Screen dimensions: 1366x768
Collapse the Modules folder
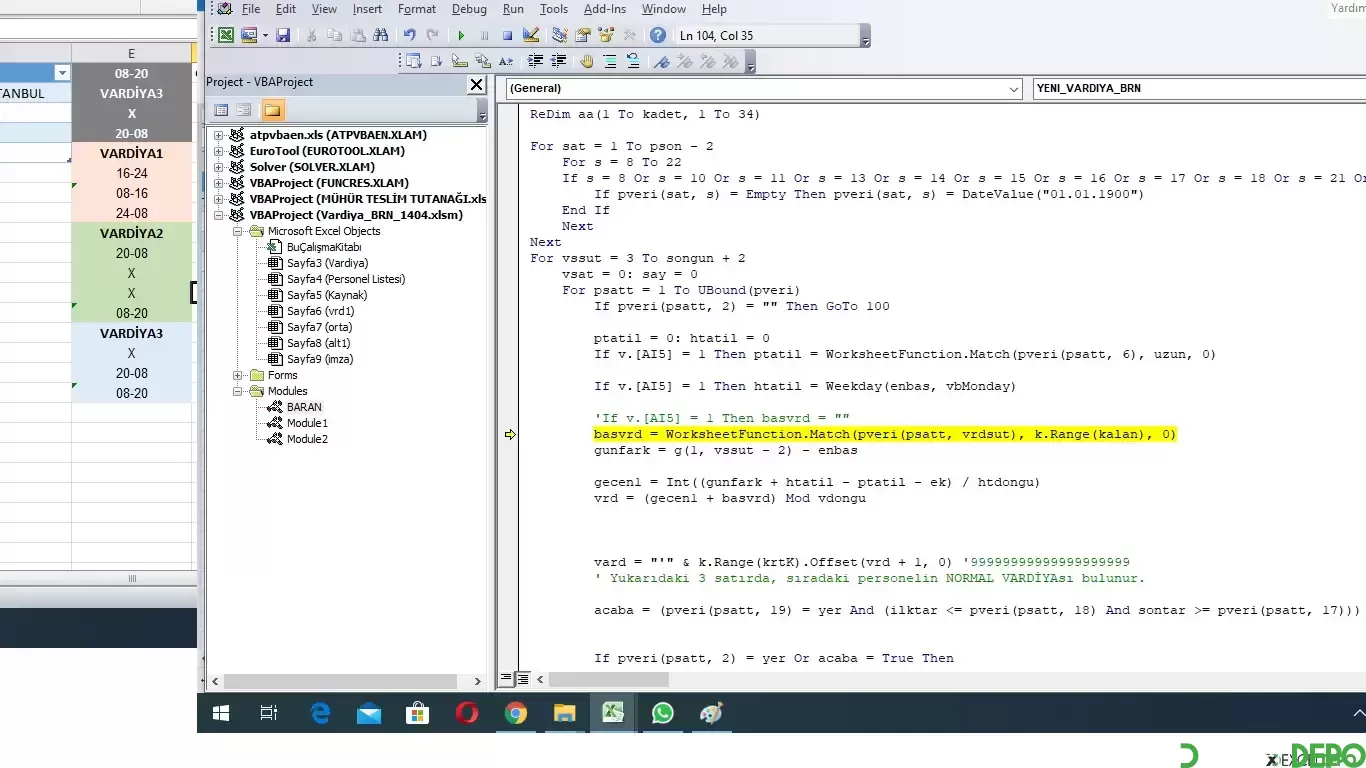pyautogui.click(x=238, y=391)
